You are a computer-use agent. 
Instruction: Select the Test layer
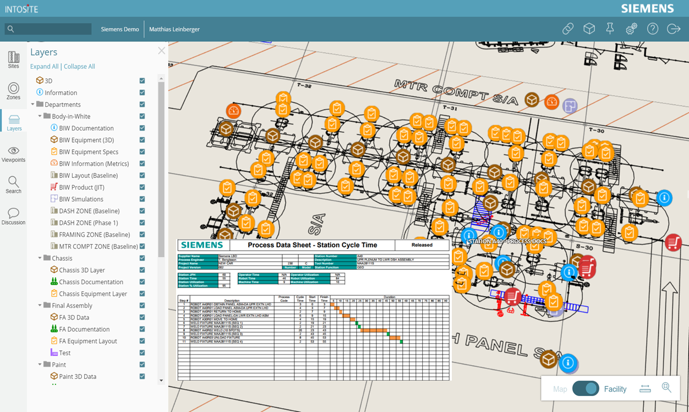click(x=65, y=353)
